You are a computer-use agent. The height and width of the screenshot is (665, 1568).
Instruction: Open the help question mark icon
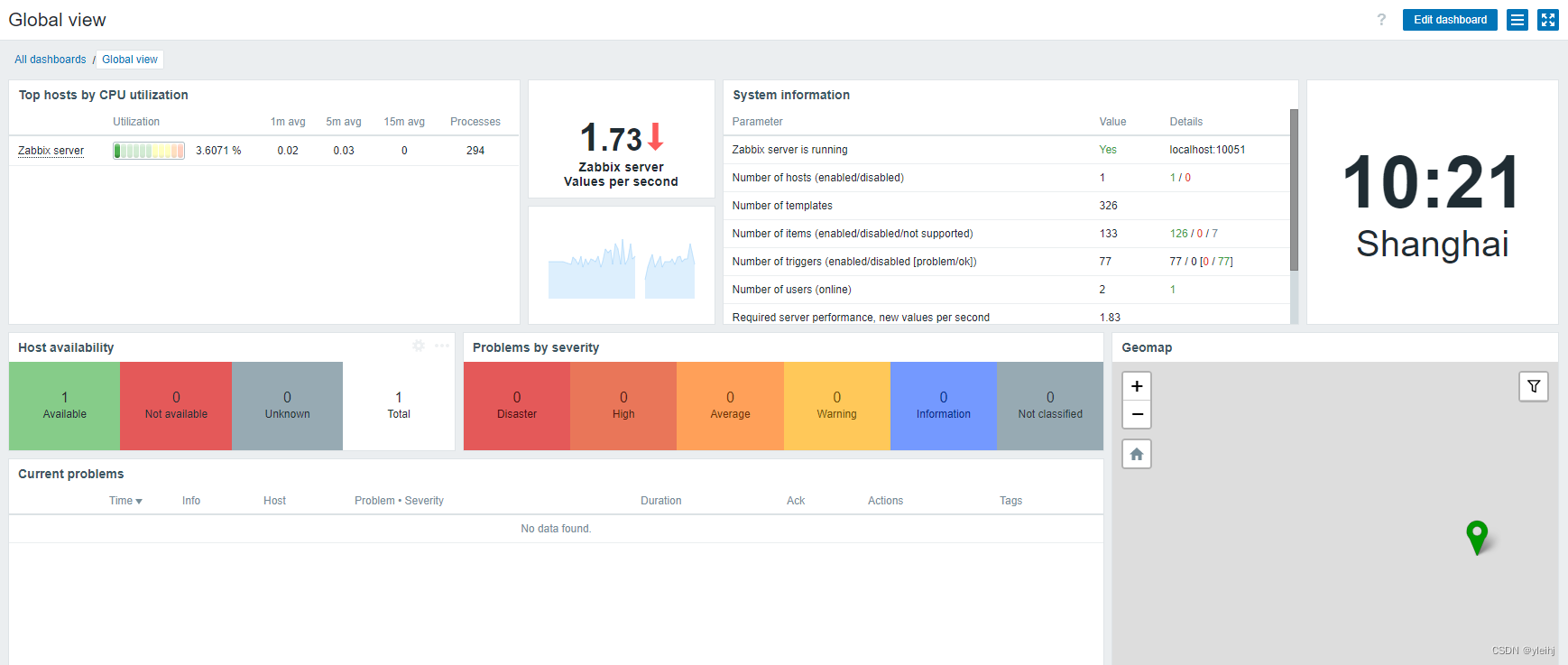1381,20
